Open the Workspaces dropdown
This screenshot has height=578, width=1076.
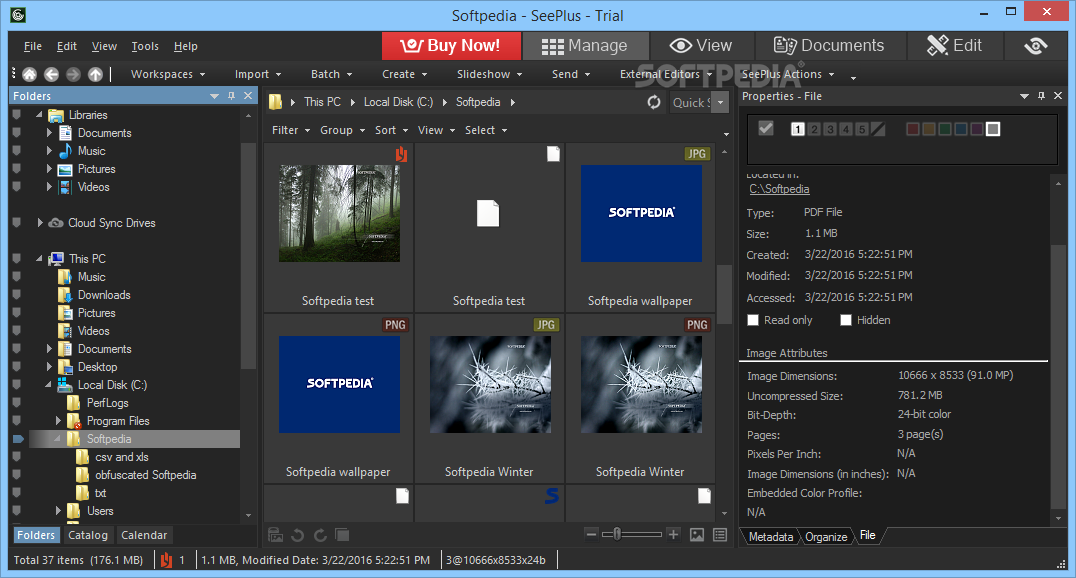tap(168, 74)
